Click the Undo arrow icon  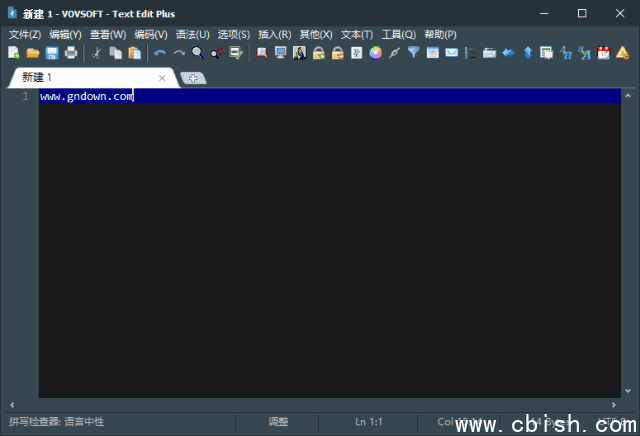coord(160,53)
